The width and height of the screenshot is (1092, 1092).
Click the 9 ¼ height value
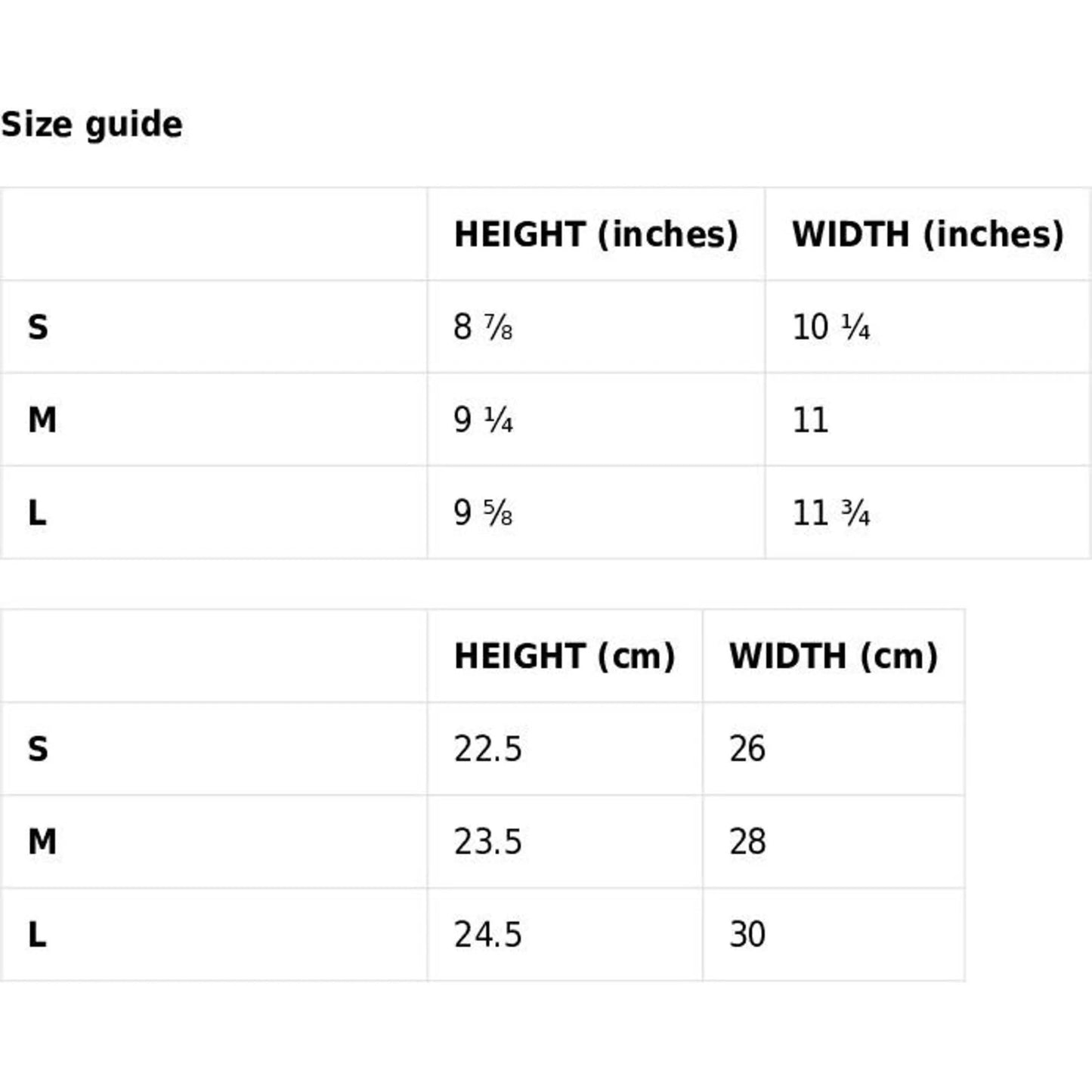[483, 420]
